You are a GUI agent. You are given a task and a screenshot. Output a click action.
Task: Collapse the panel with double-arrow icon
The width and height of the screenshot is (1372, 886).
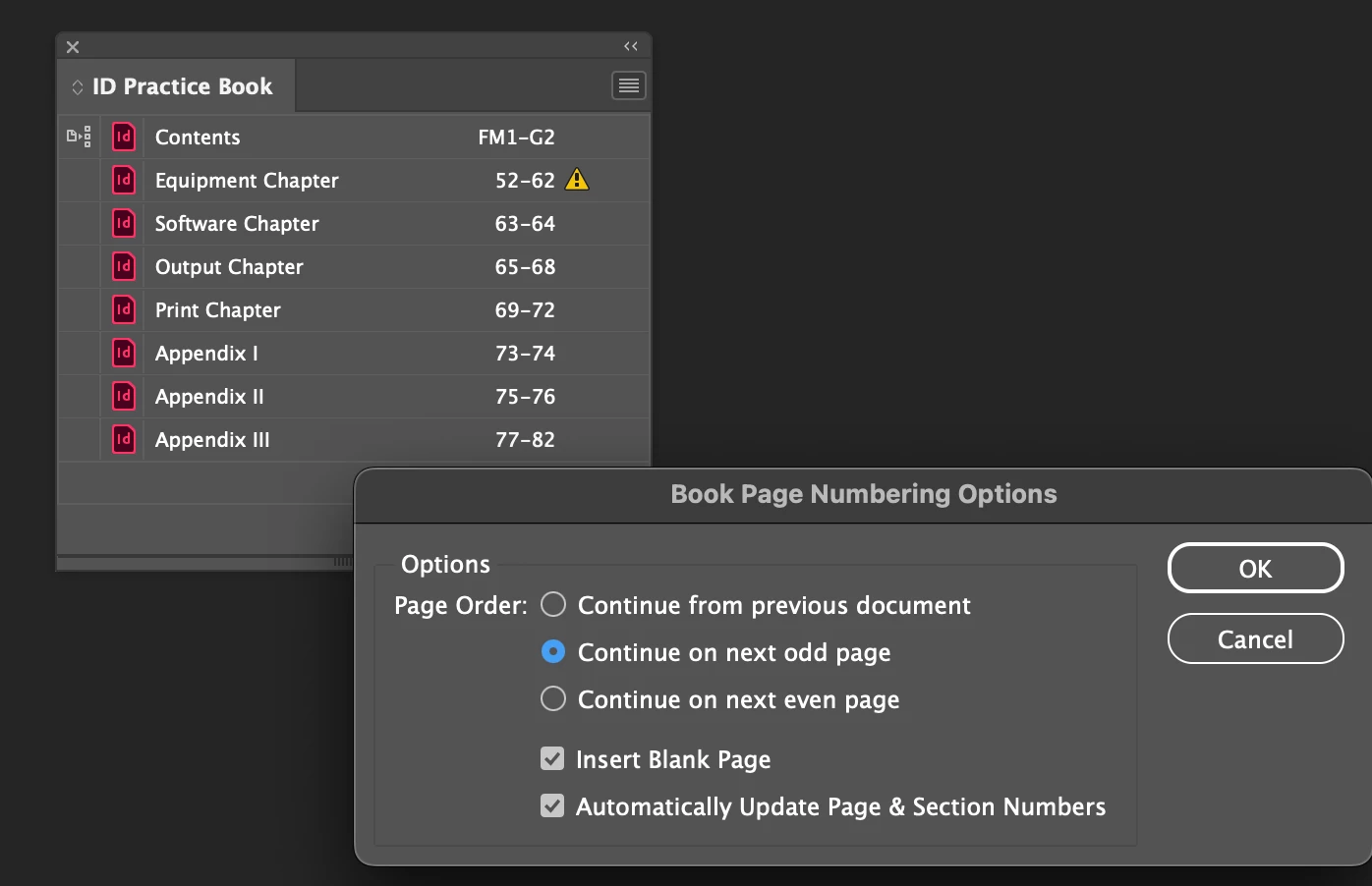pos(631,46)
